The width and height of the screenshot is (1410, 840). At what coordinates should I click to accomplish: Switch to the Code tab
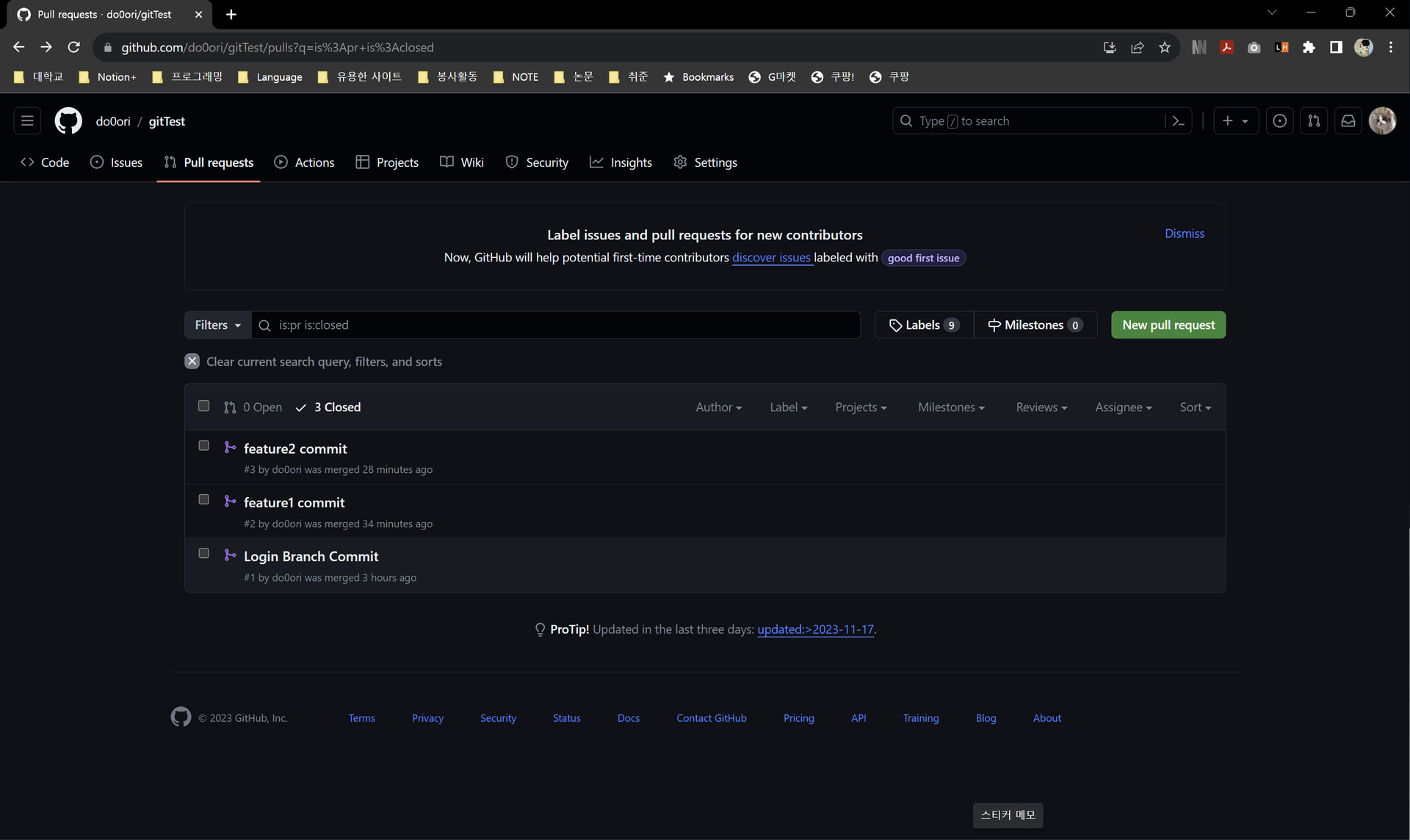(45, 162)
